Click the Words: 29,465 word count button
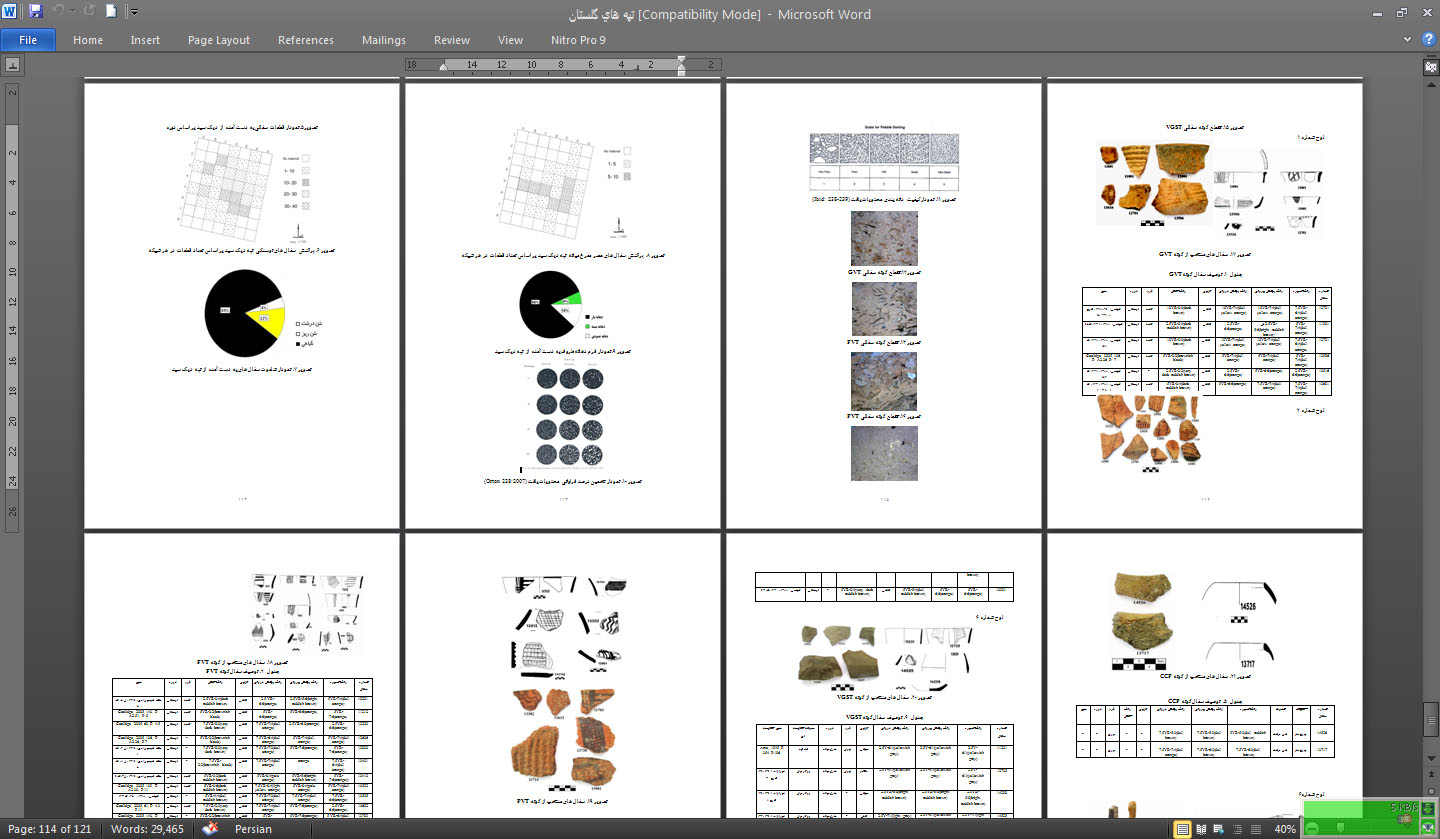 147,829
